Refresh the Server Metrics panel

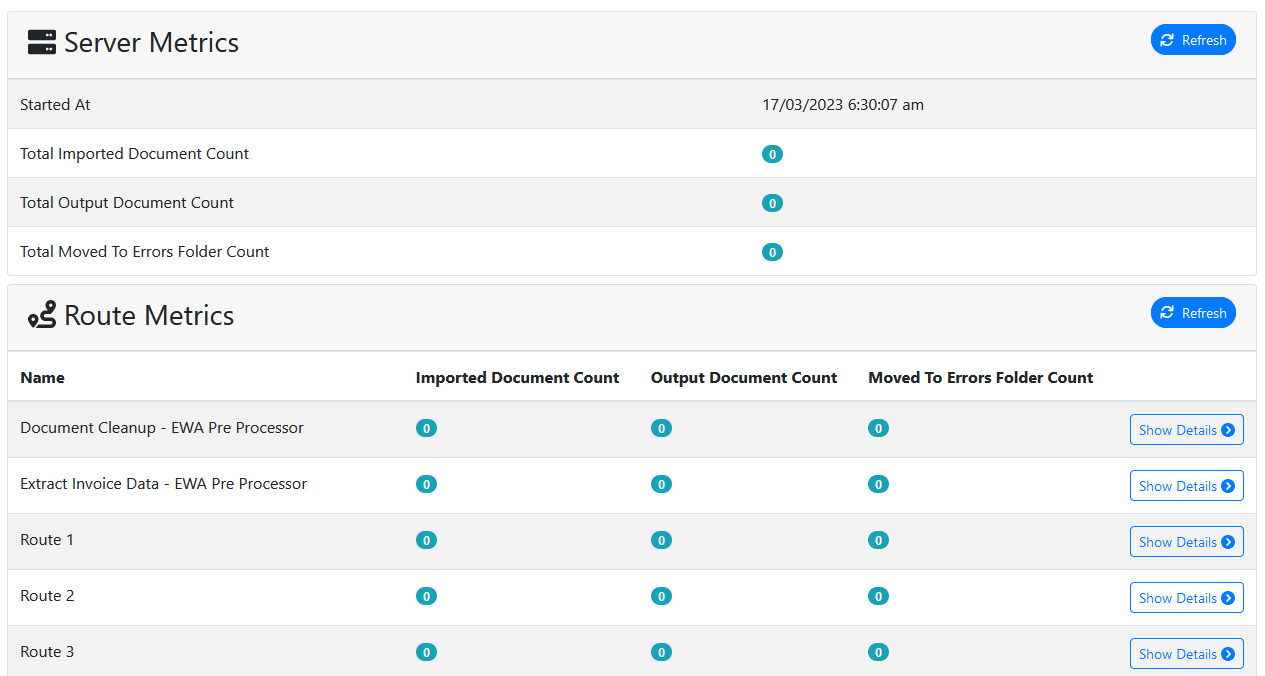click(x=1193, y=40)
